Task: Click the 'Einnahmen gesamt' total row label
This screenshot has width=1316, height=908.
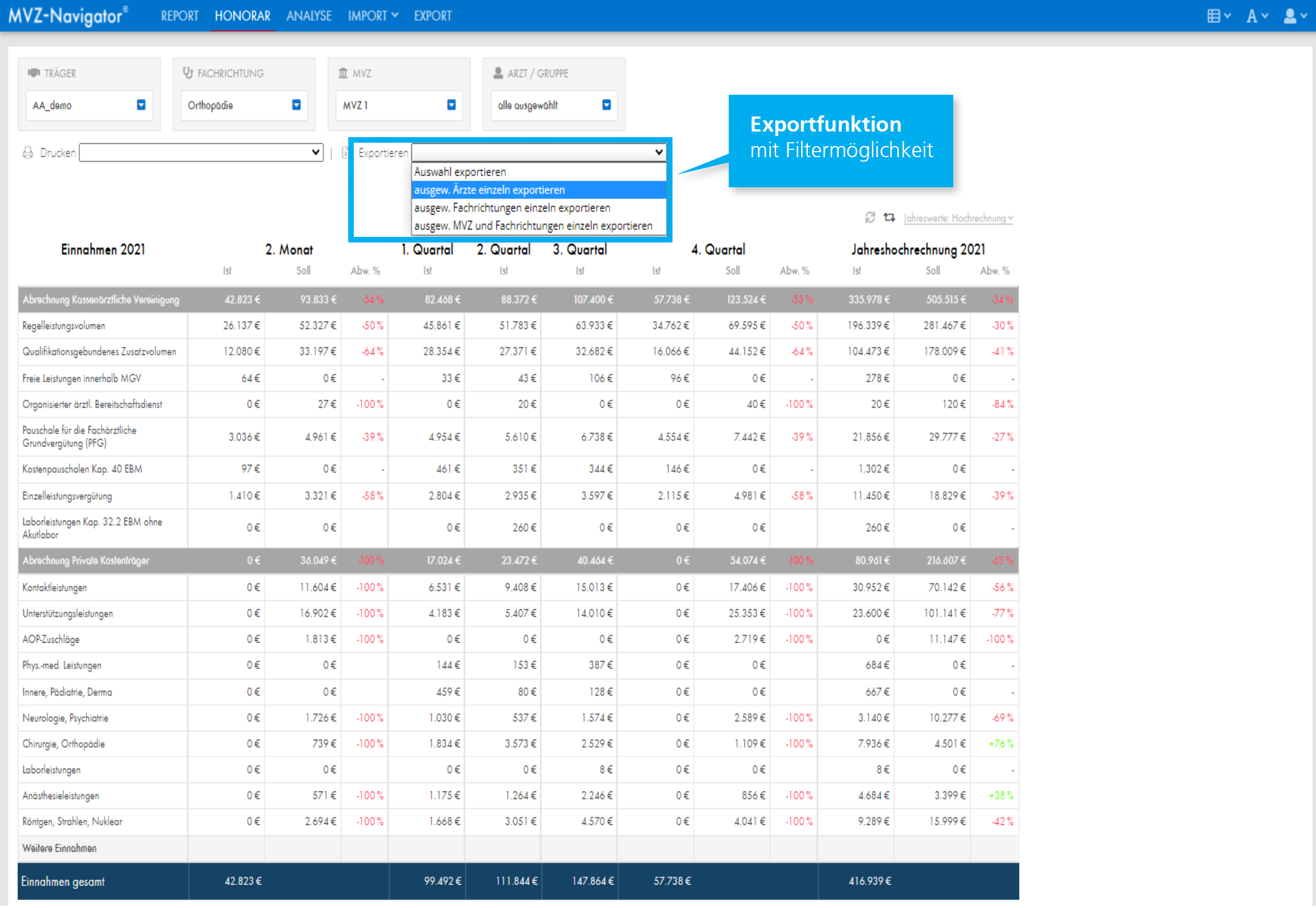Action: coord(63,882)
